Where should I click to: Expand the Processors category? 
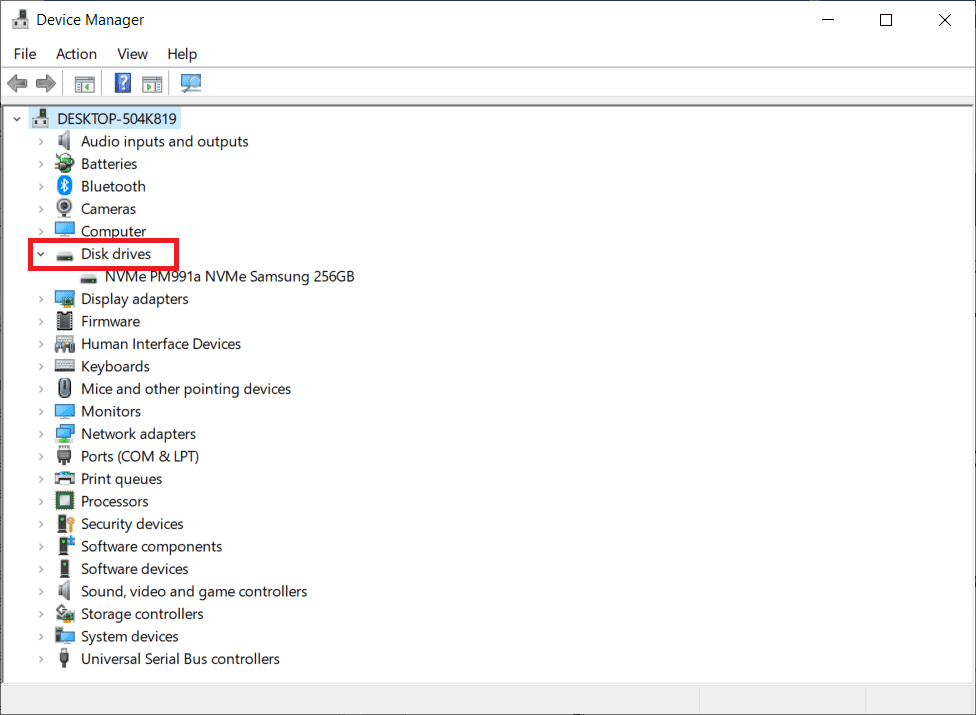pos(41,501)
